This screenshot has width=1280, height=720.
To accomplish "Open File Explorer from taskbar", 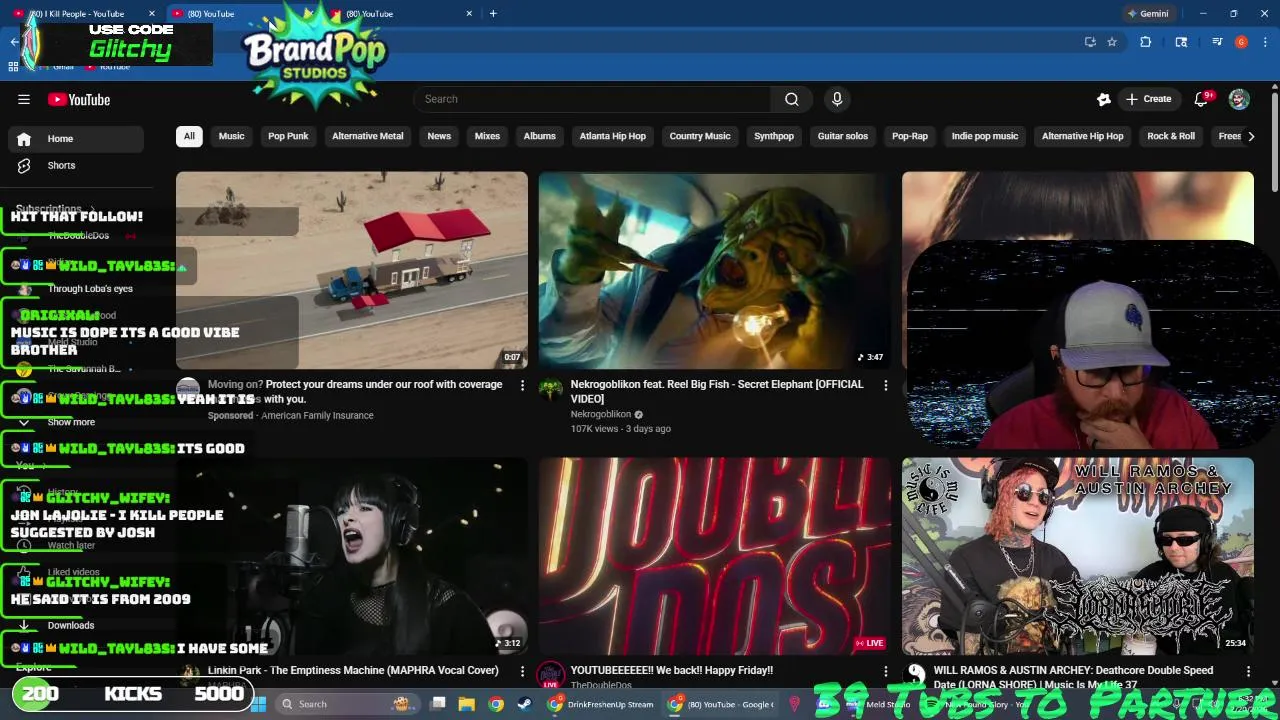I will [x=466, y=704].
